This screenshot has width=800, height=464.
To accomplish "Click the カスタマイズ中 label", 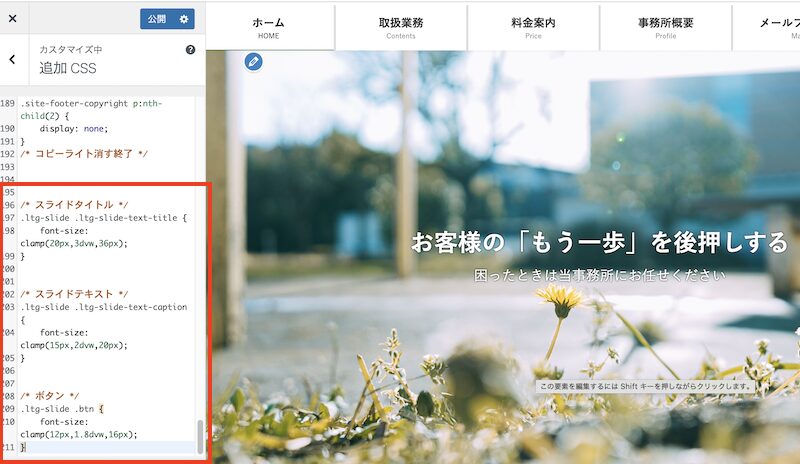I will [70, 50].
